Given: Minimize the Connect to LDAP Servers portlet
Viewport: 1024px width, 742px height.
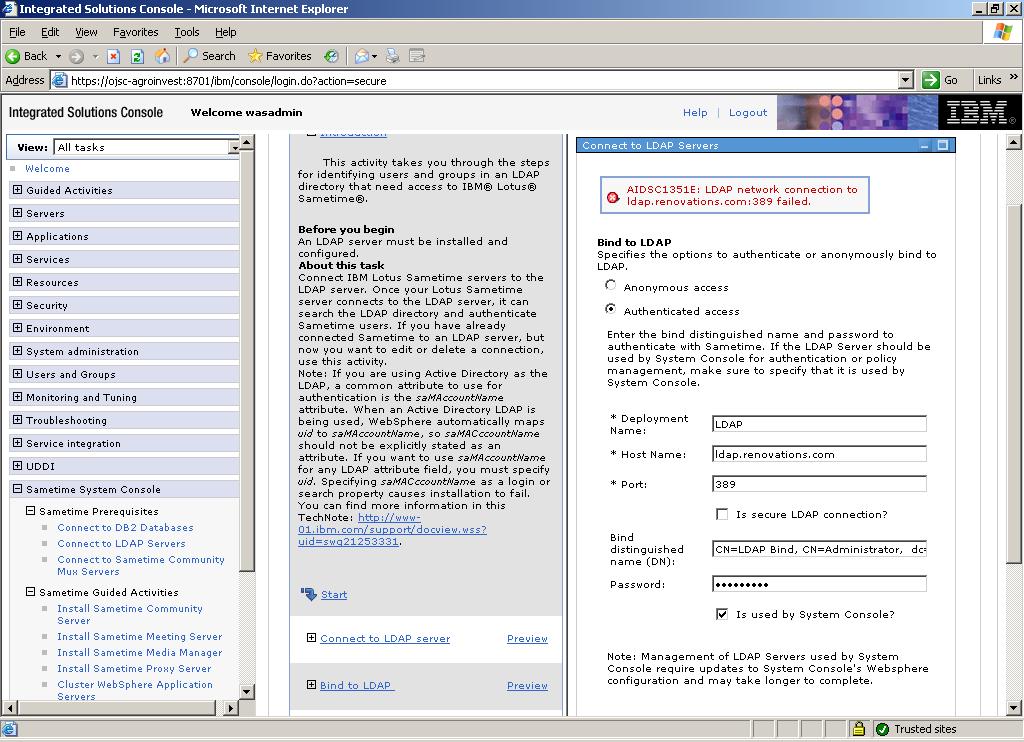Looking at the screenshot, I should 924,145.
